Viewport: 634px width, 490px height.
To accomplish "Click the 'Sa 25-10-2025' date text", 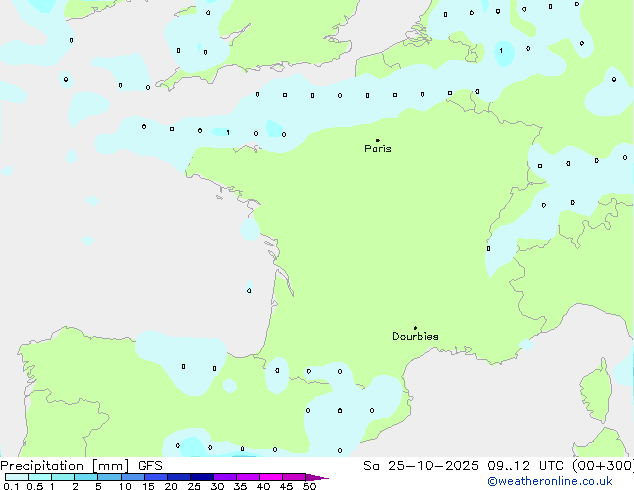I will point(421,466).
